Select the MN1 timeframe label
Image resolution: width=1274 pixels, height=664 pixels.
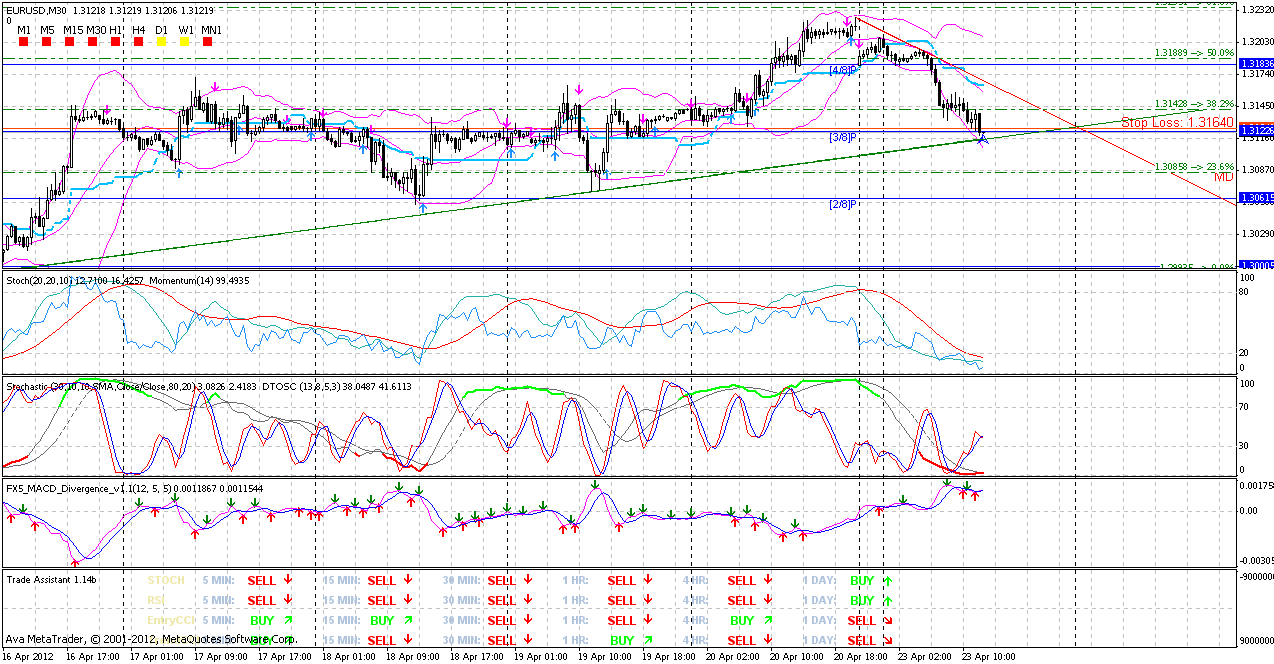pyautogui.click(x=211, y=30)
